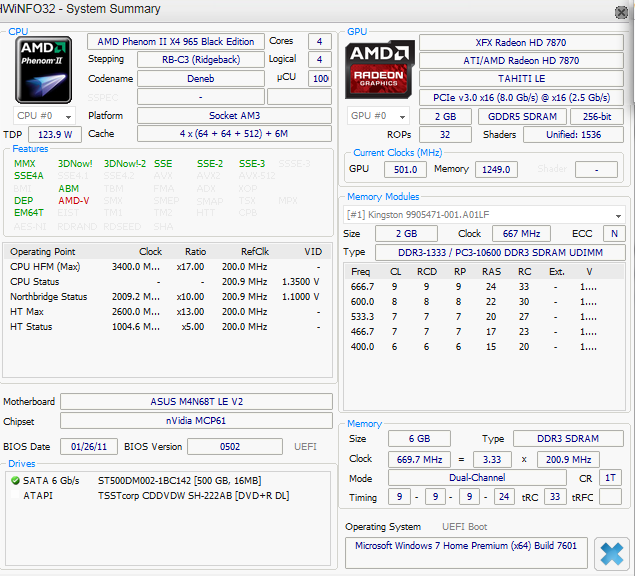Select the 533.3 frequency timing row
This screenshot has width=635, height=576.
click(484, 317)
